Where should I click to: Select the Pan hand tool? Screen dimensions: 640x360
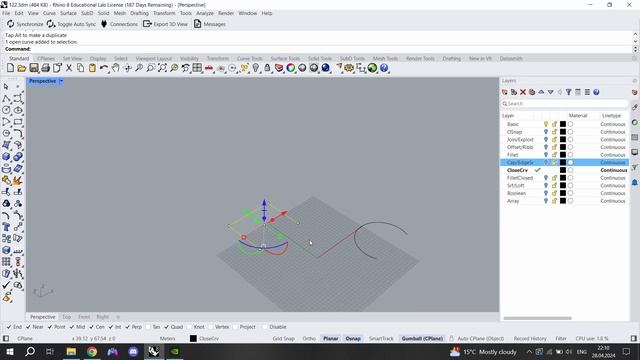116,68
